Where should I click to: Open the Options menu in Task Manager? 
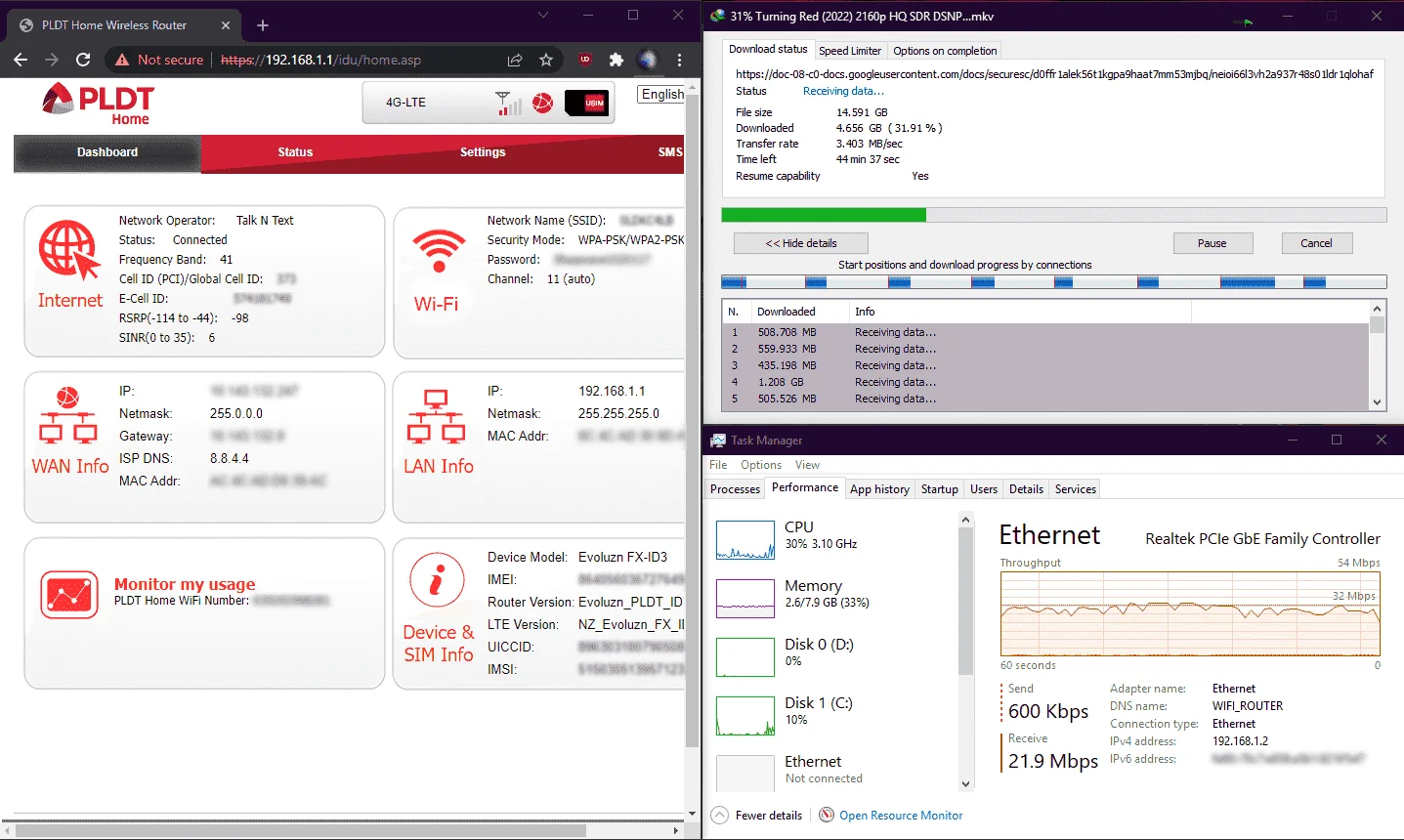point(761,465)
